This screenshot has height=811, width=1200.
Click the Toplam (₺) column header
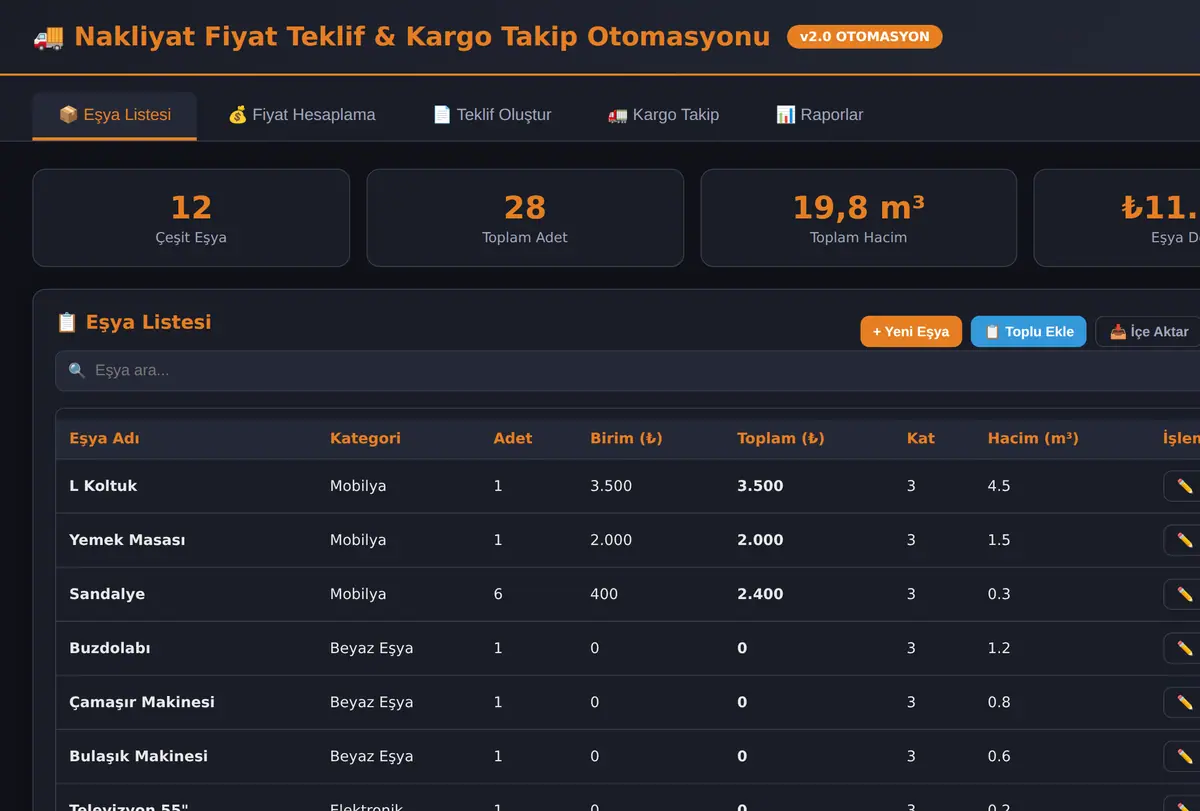(781, 439)
